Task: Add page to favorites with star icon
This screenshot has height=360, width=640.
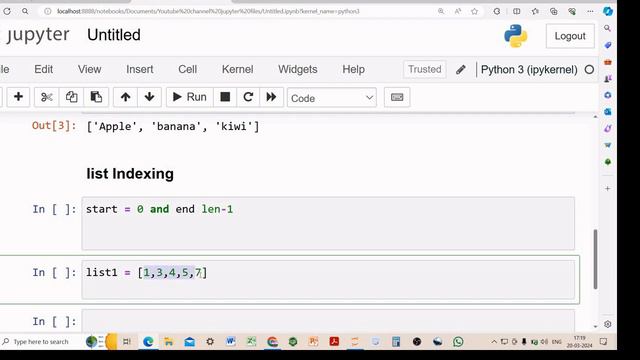Action: tap(474, 11)
